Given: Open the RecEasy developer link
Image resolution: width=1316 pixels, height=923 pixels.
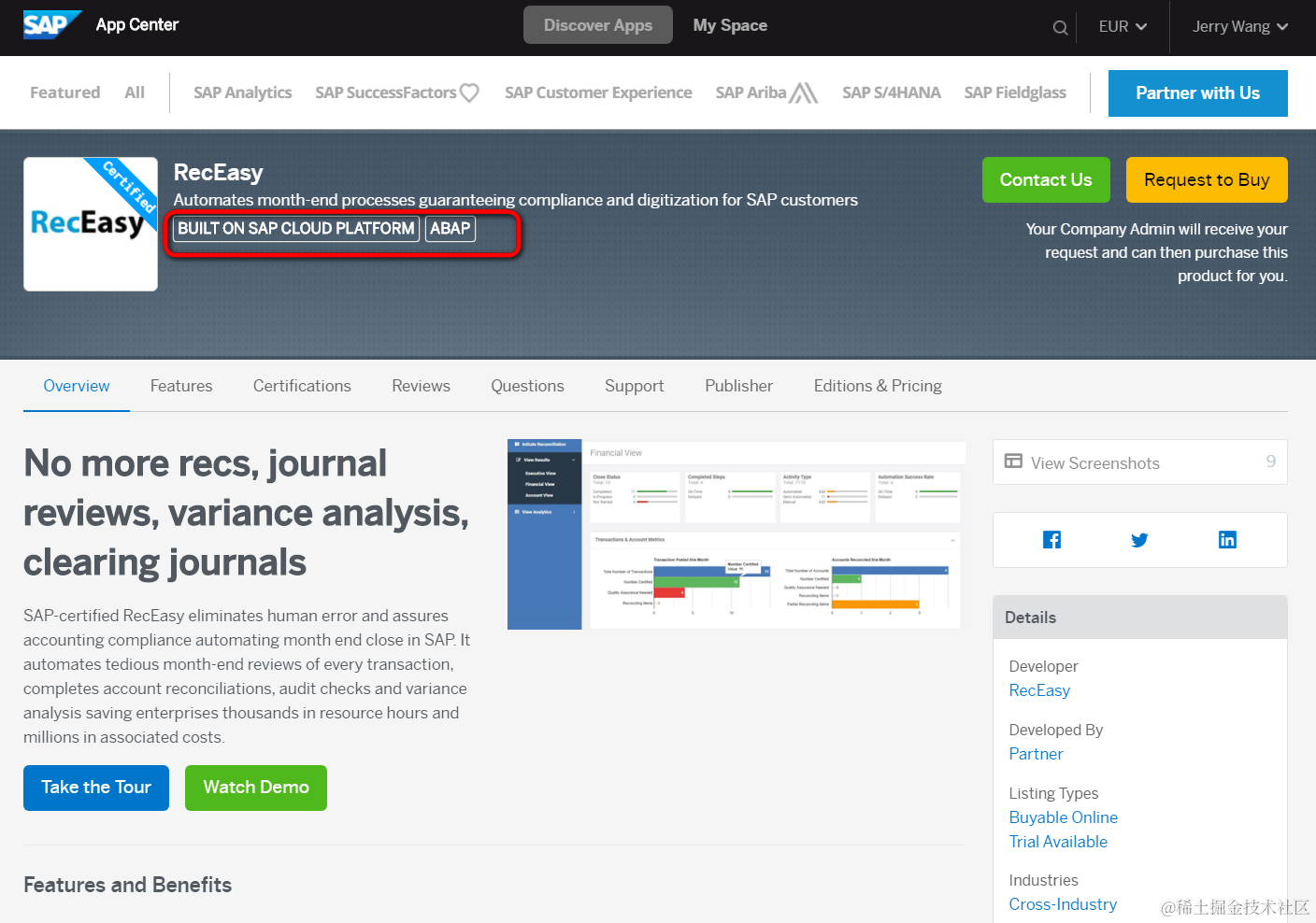Looking at the screenshot, I should click(1039, 690).
